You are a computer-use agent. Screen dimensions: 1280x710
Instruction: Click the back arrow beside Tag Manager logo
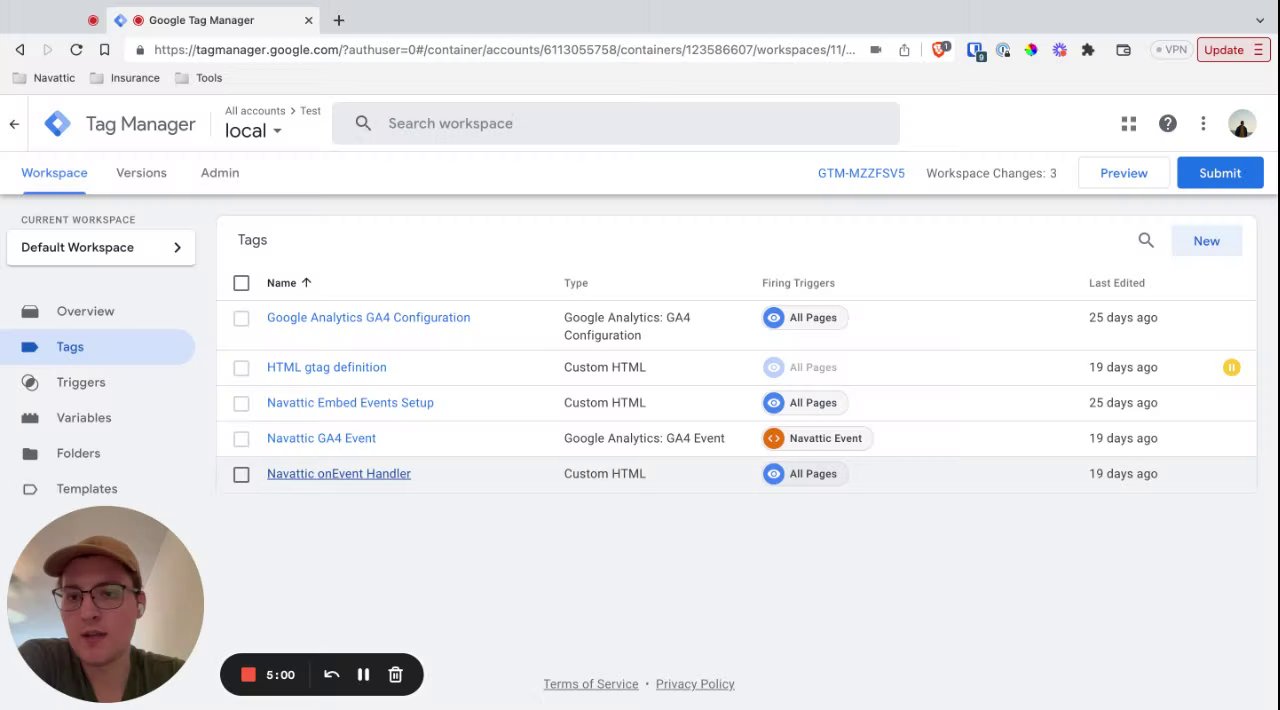[14, 124]
